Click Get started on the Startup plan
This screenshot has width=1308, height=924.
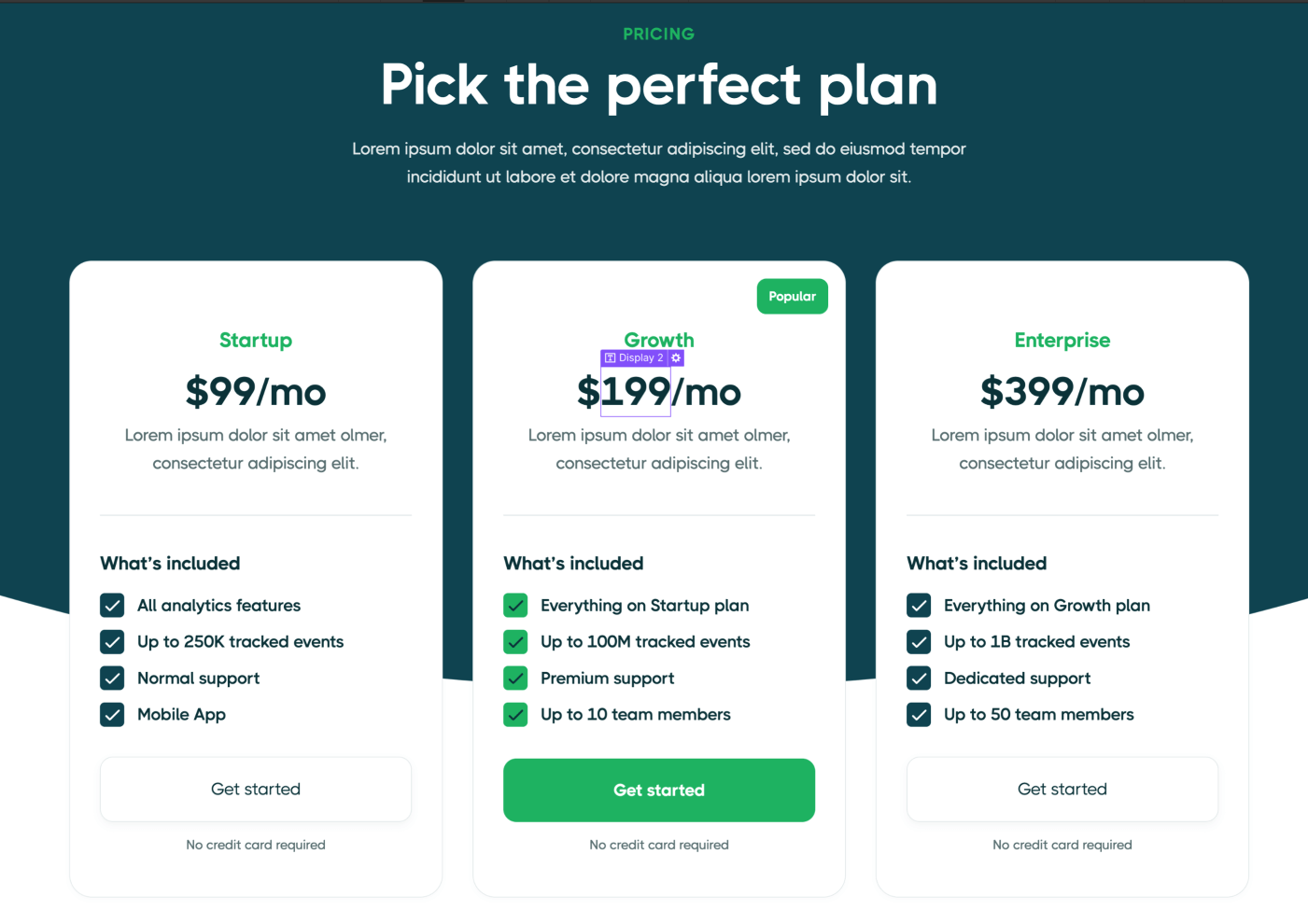(x=255, y=789)
